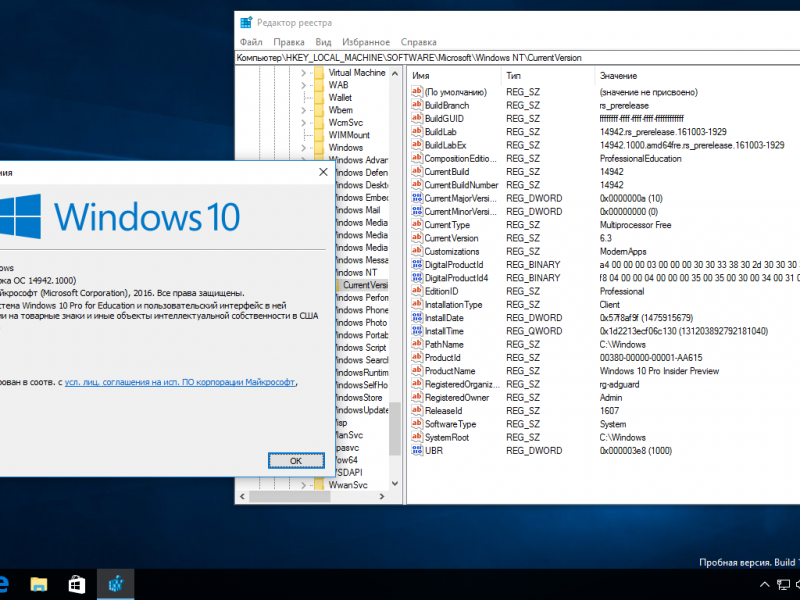Click the 00380-00000-00001-AA615 data cell
This screenshot has width=800, height=600.
point(651,357)
